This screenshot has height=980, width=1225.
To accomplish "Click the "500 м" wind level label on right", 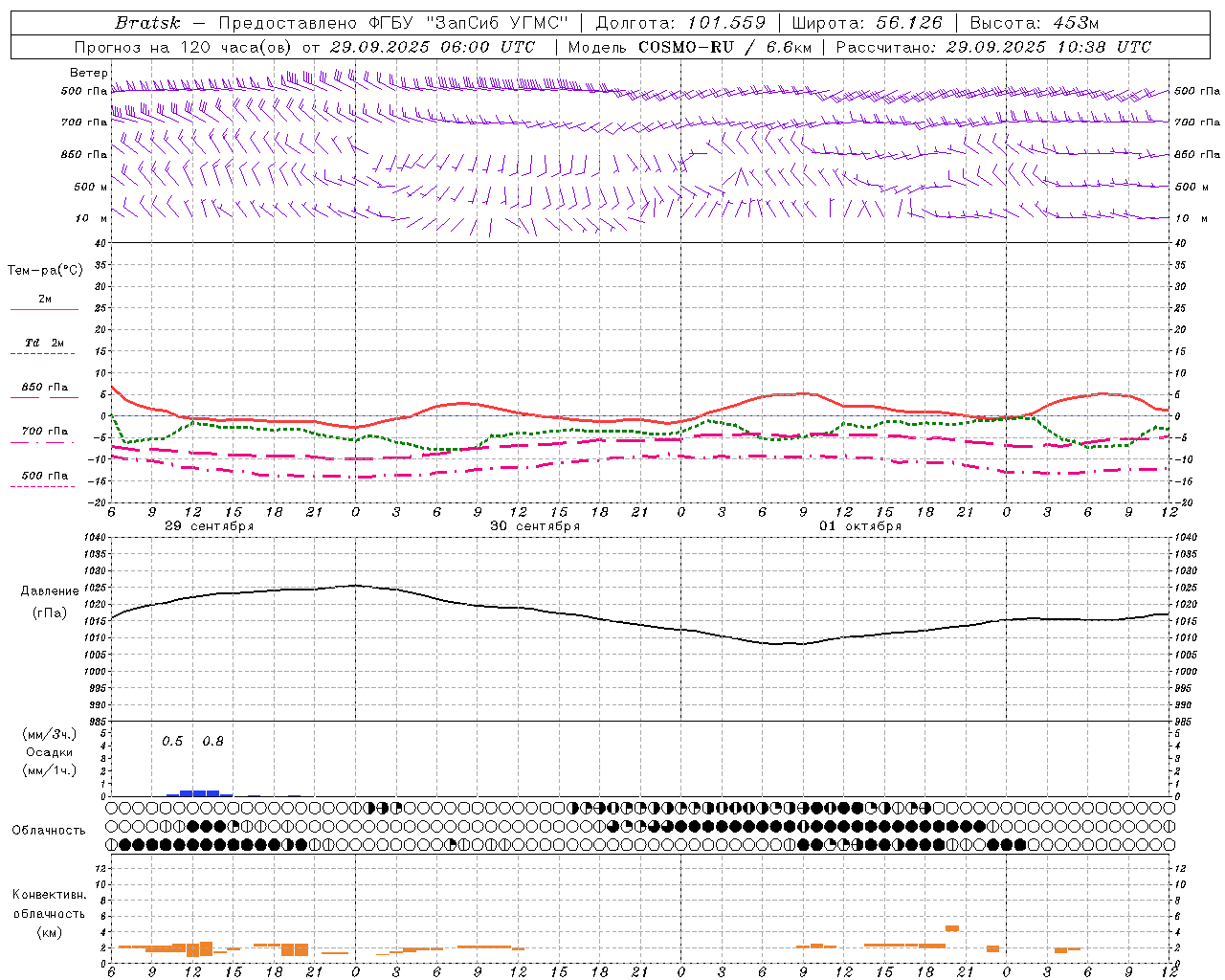I will click(1191, 187).
